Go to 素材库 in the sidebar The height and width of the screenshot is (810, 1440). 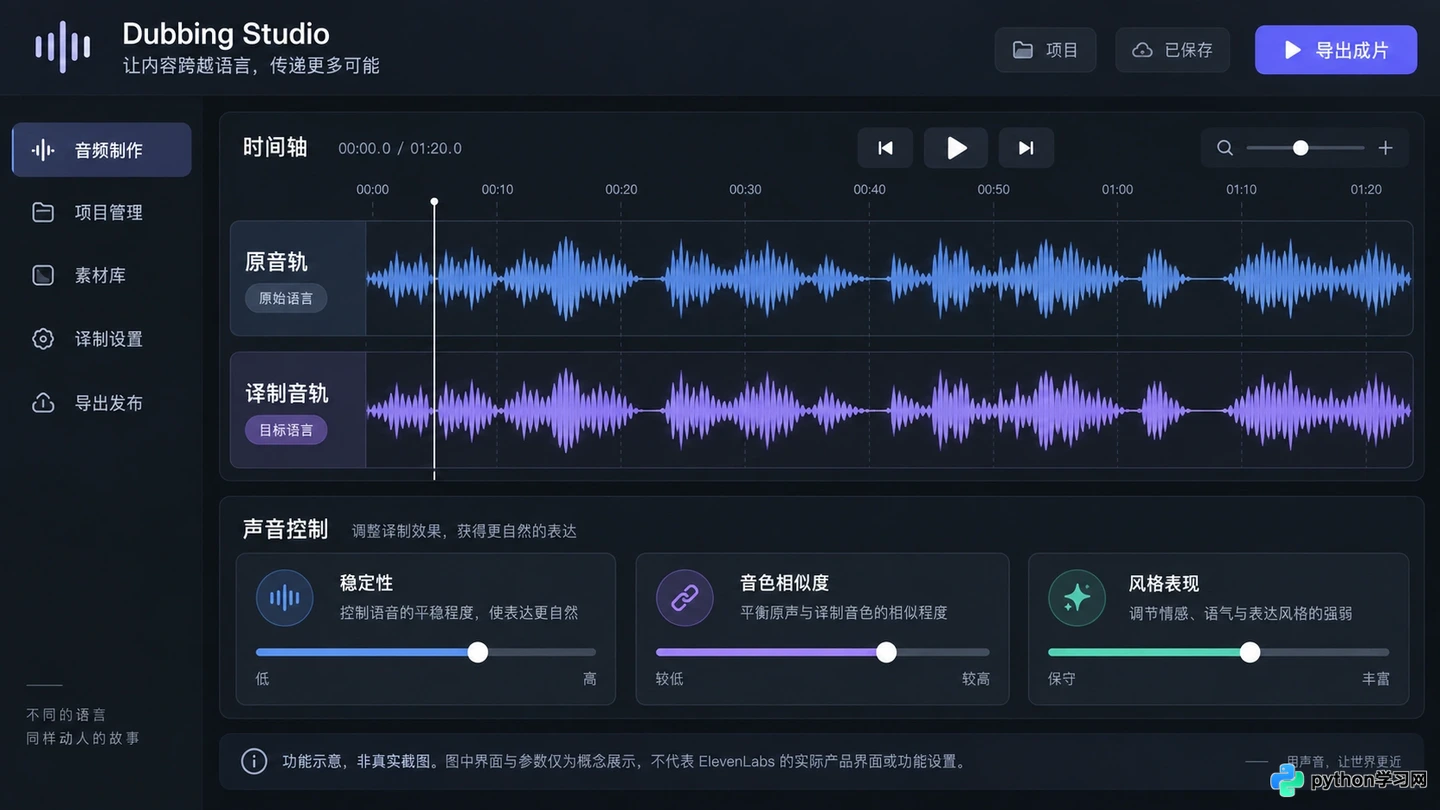coord(101,275)
